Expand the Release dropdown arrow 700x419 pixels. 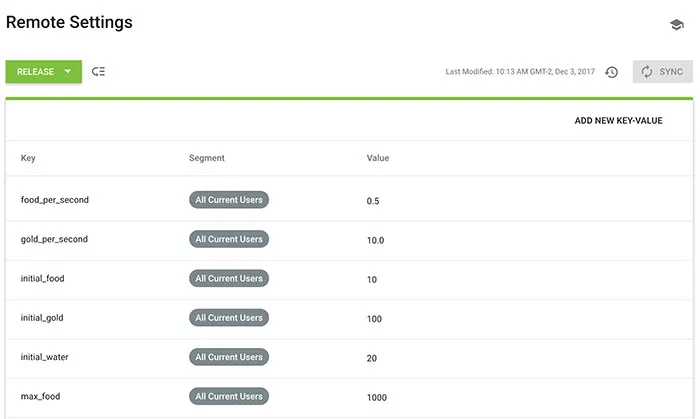click(68, 71)
